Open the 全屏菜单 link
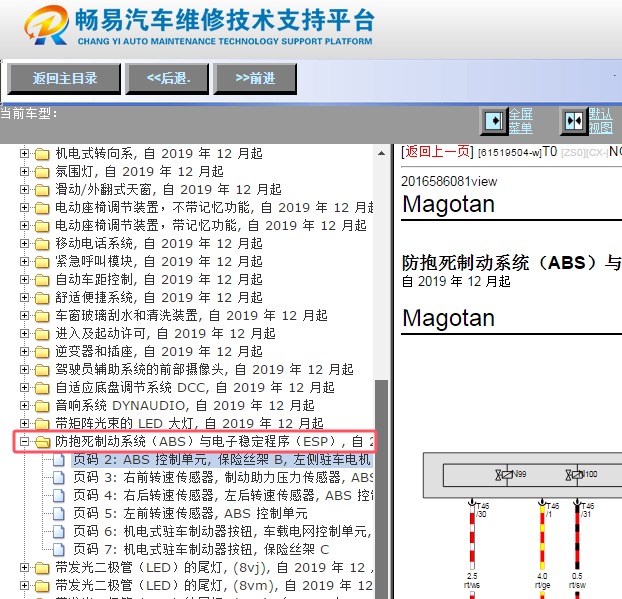This screenshot has width=622, height=599. 521,121
